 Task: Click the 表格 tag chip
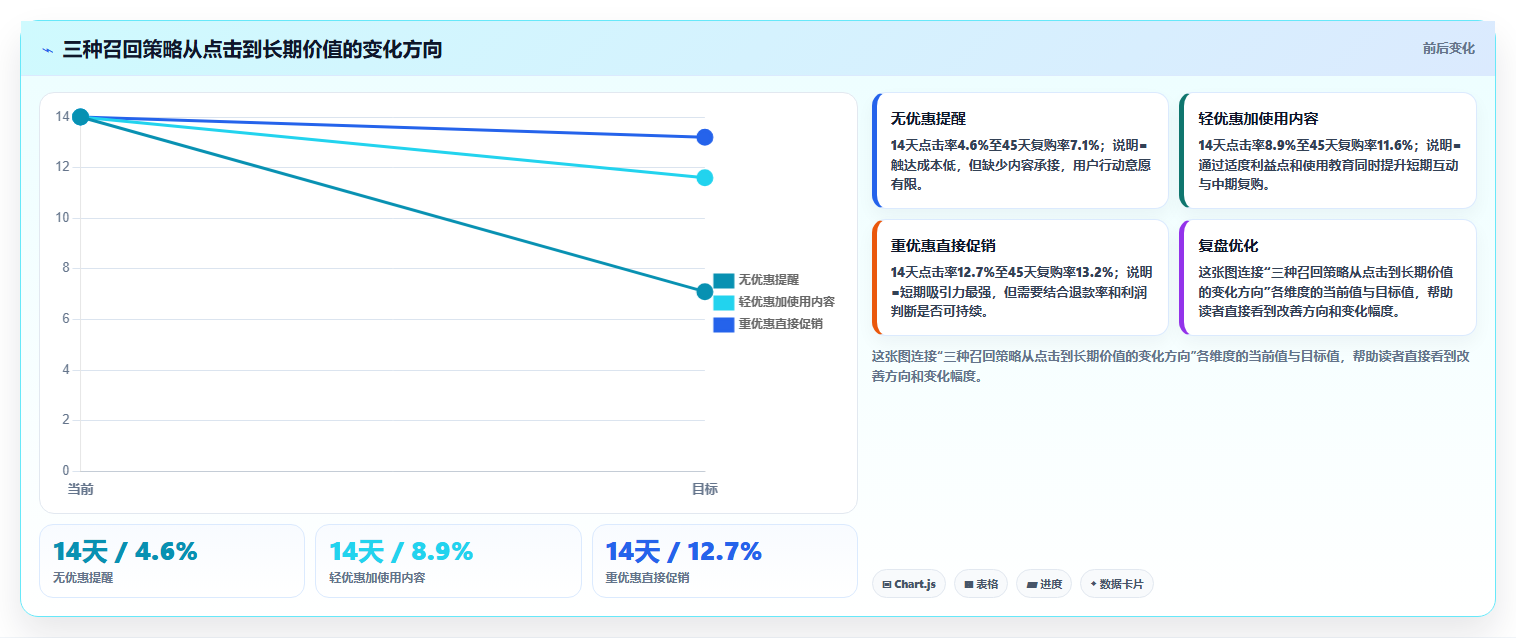[980, 584]
